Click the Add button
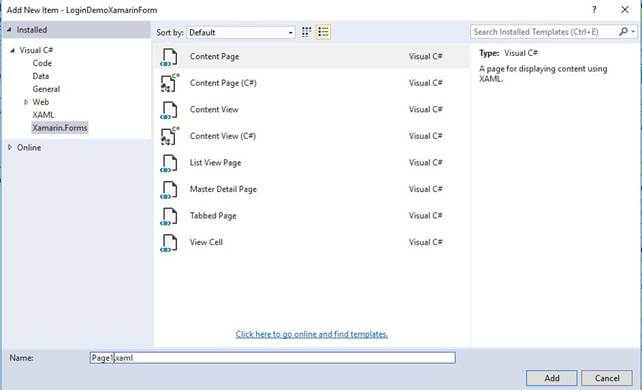The width and height of the screenshot is (642, 390). click(x=552, y=378)
